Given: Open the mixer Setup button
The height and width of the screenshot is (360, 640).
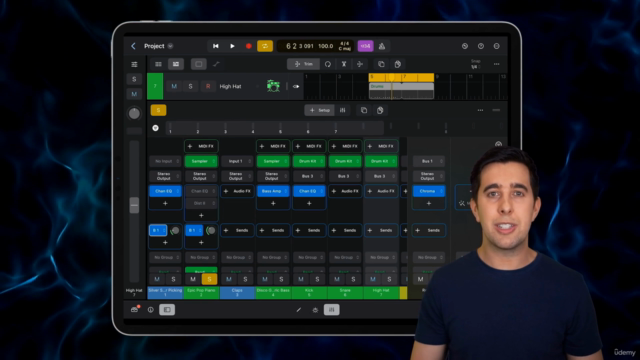Looking at the screenshot, I should click(x=320, y=110).
